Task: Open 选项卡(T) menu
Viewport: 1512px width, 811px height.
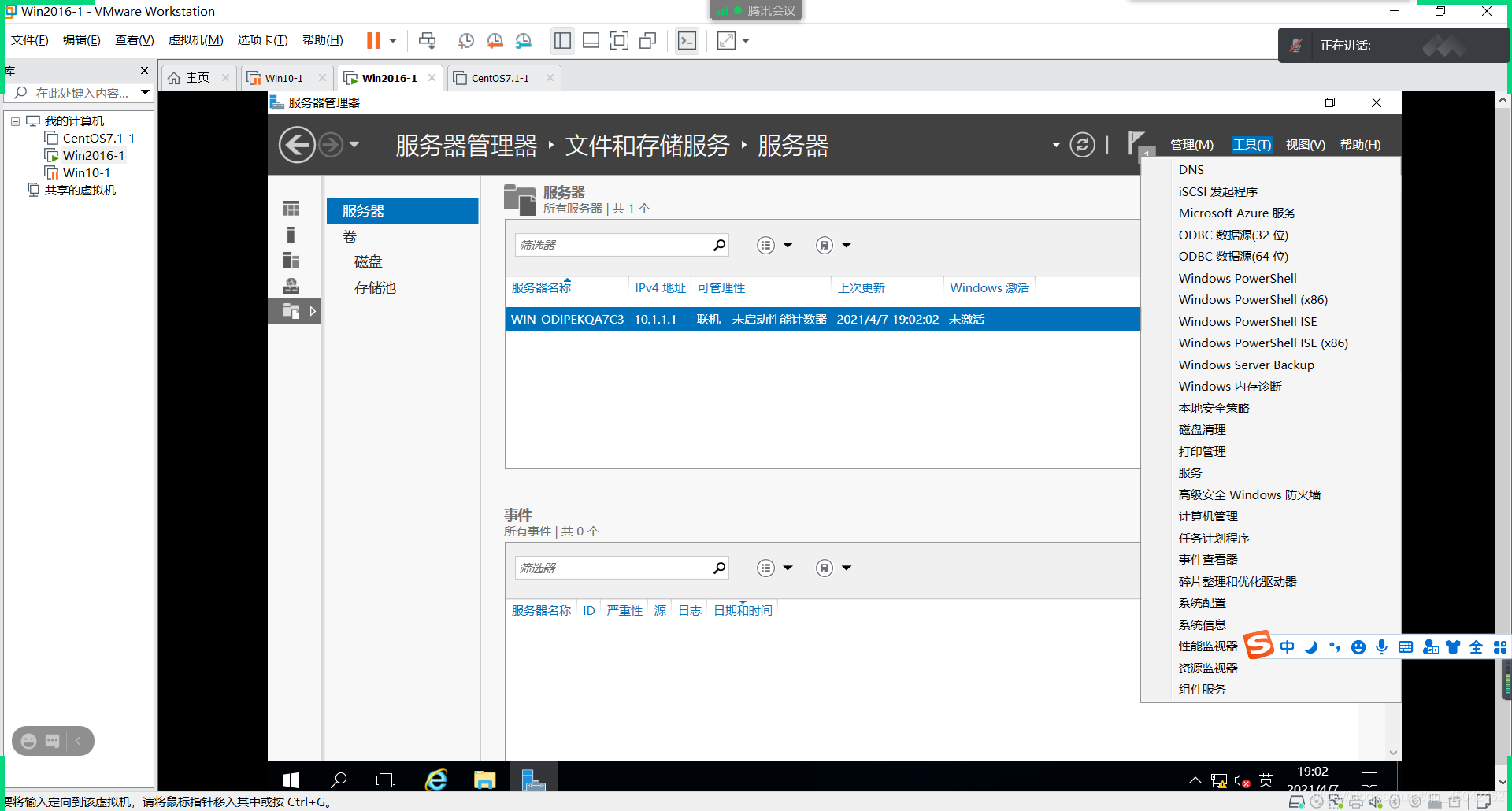Action: click(263, 40)
